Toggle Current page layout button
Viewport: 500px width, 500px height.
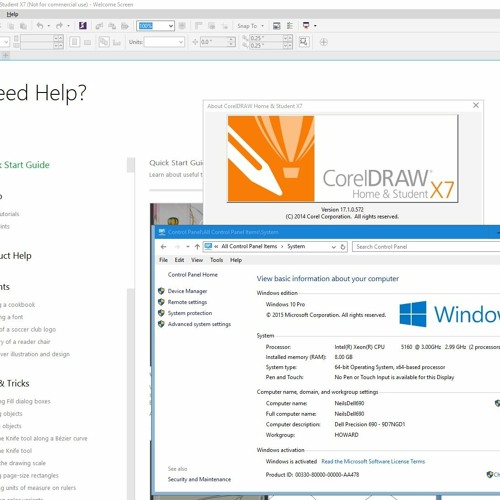point(117,42)
